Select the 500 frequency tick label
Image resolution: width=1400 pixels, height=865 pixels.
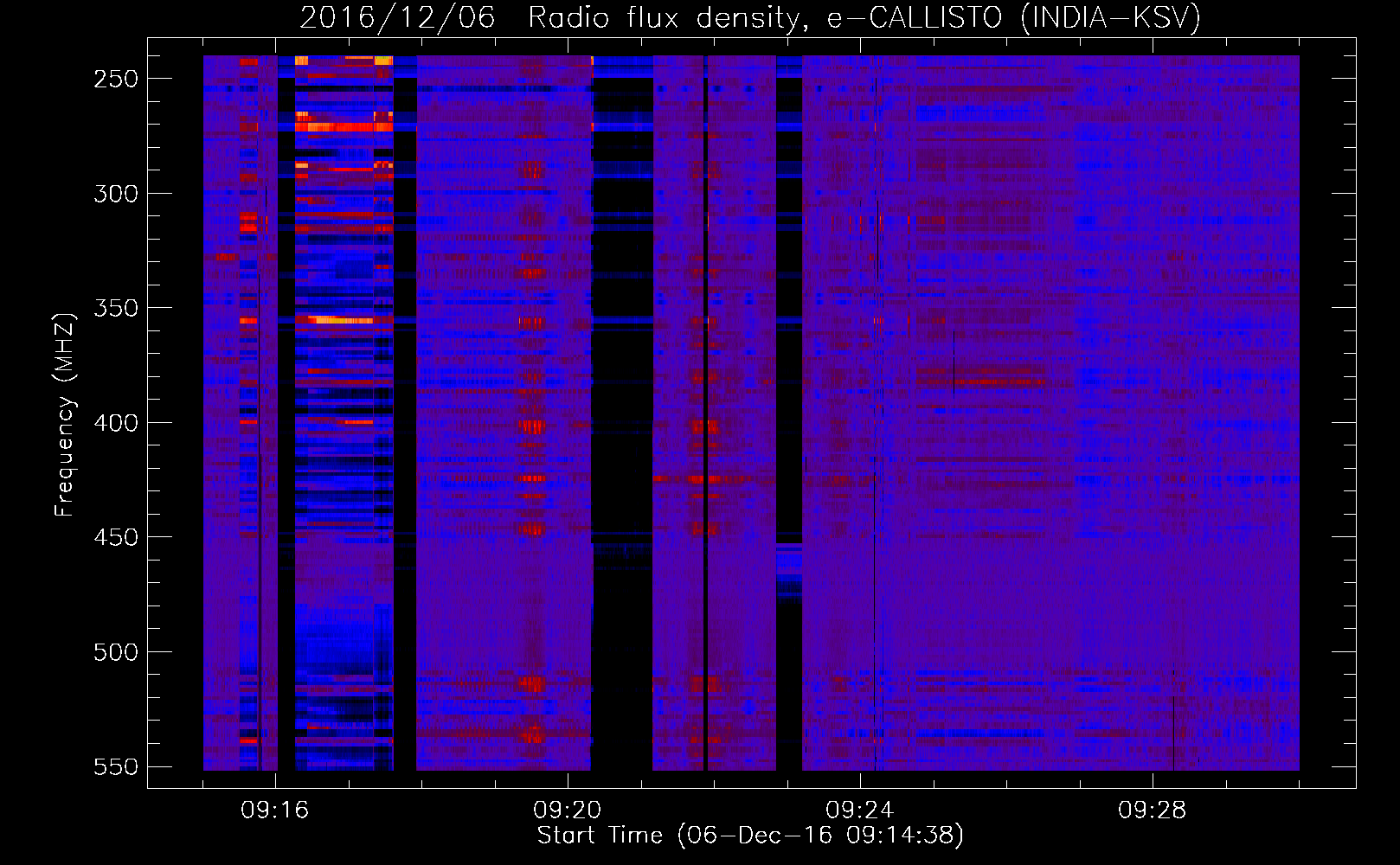click(x=116, y=652)
